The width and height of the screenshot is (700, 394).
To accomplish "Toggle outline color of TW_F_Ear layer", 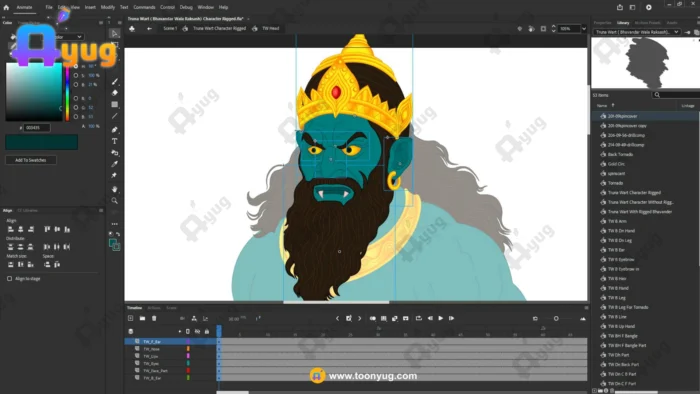I will 188,342.
